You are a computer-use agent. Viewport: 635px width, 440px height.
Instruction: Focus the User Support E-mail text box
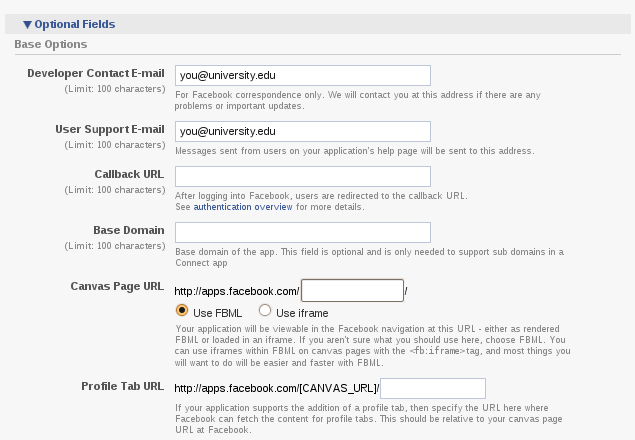302,131
